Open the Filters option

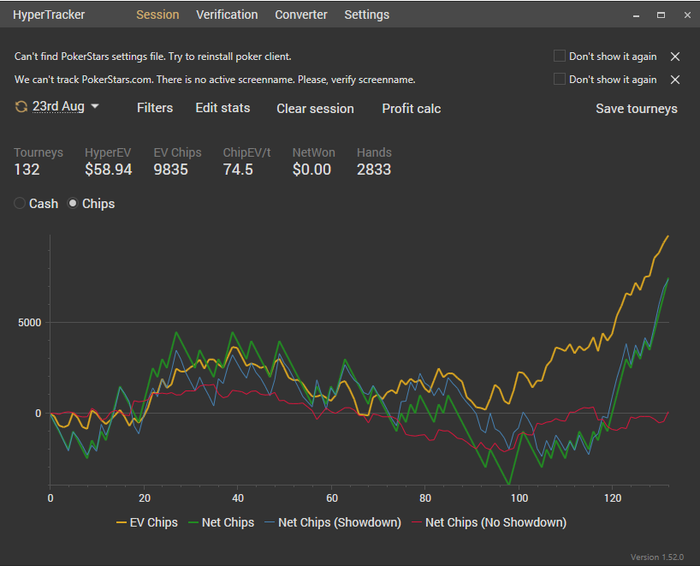click(x=155, y=108)
